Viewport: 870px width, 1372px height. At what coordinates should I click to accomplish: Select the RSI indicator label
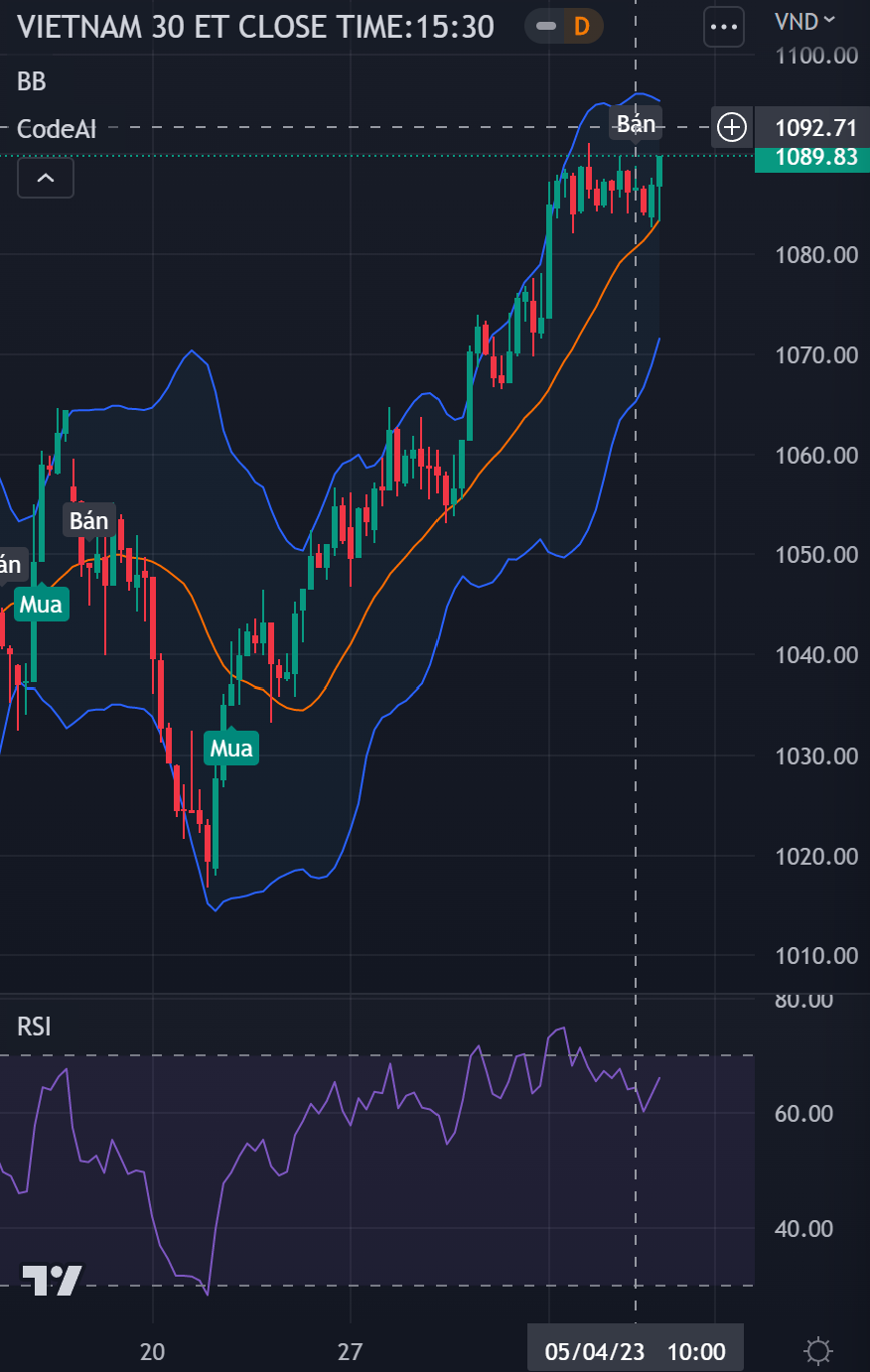pos(34,1027)
